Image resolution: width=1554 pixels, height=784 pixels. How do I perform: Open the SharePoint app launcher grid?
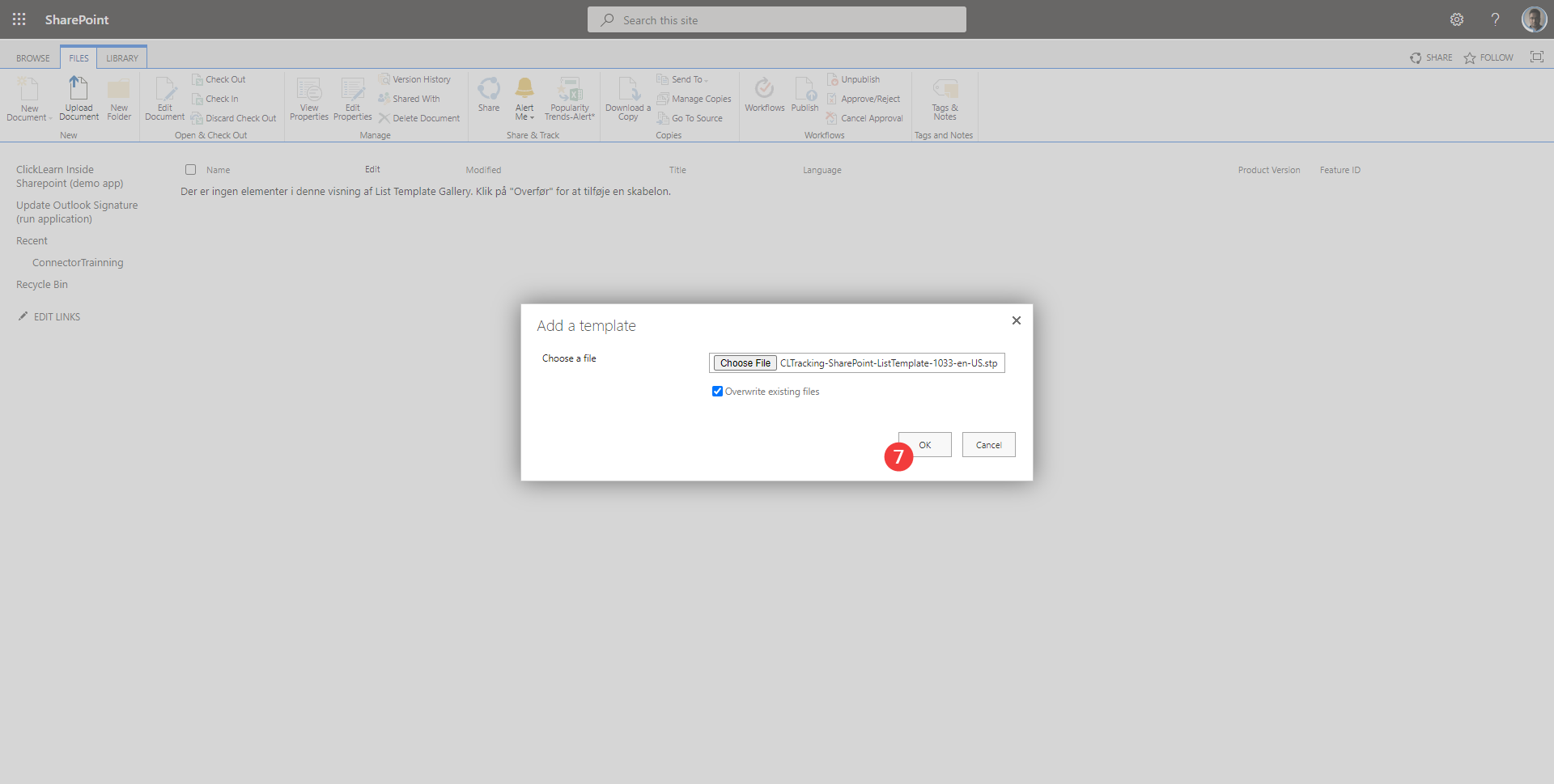click(x=19, y=19)
